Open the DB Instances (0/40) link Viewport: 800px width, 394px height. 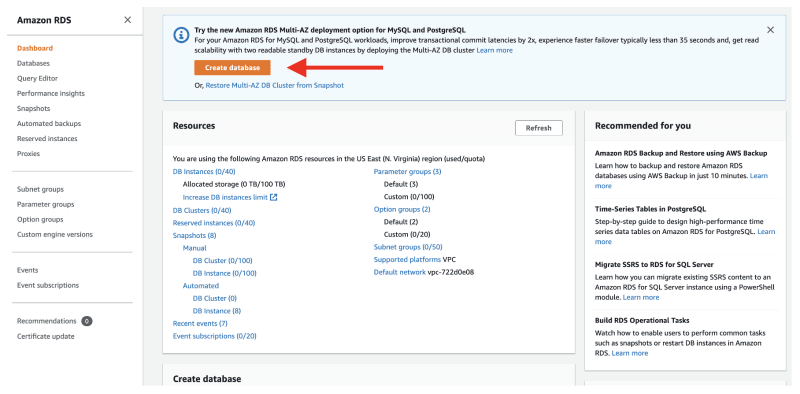tap(204, 171)
